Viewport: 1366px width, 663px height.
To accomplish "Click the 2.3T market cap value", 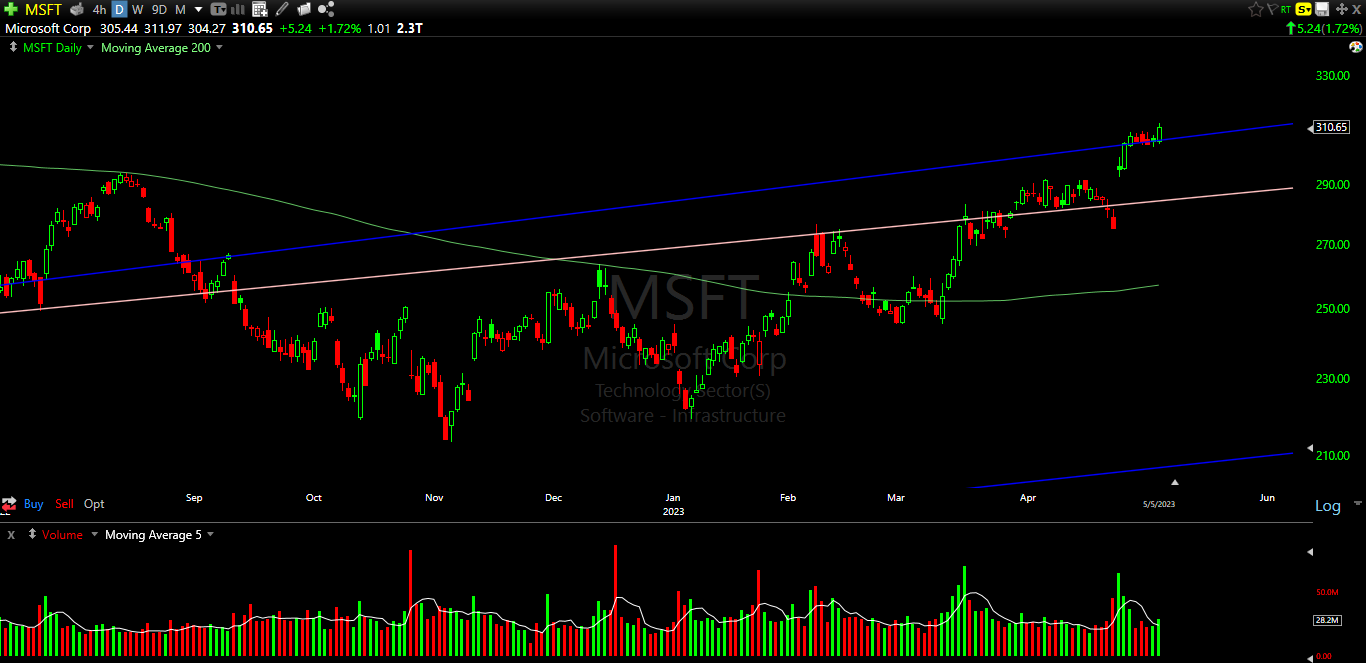I will coord(409,28).
